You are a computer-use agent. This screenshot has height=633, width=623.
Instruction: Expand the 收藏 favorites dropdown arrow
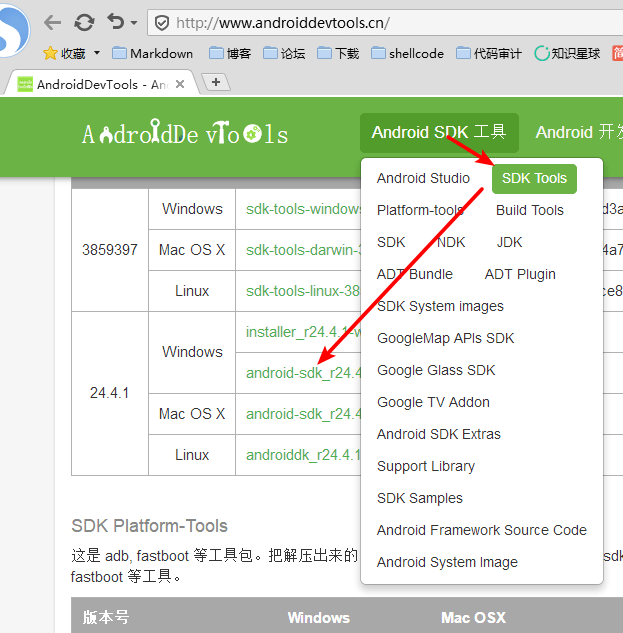tap(97, 53)
